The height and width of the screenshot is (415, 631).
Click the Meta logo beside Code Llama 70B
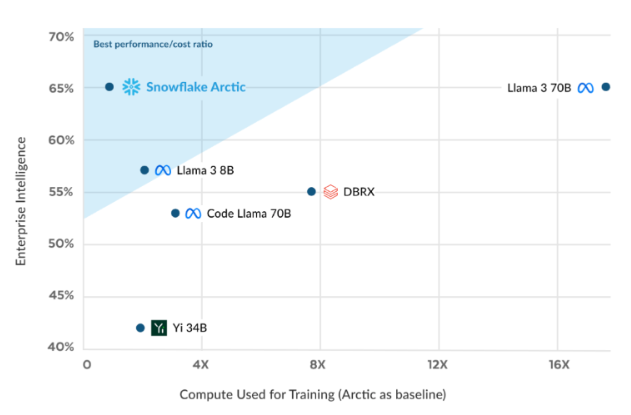point(193,213)
